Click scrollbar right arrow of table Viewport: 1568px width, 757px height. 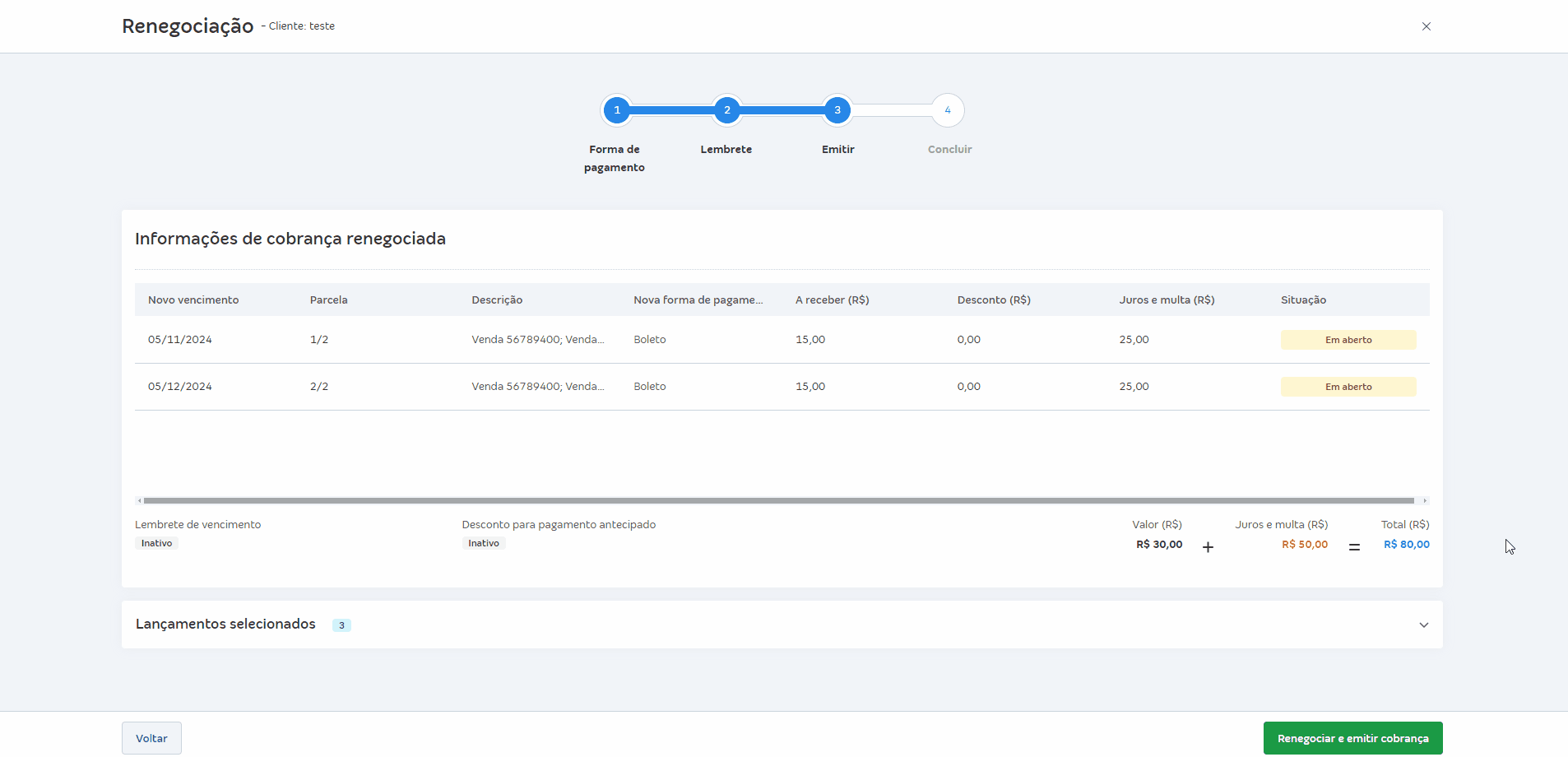1425,500
